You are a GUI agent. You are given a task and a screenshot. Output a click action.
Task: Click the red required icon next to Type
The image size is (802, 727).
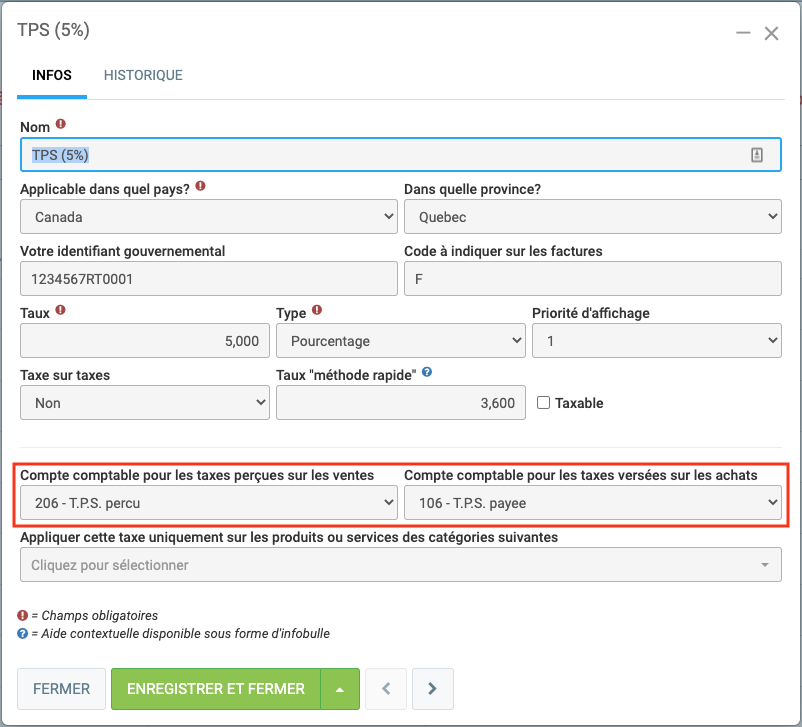point(317,311)
